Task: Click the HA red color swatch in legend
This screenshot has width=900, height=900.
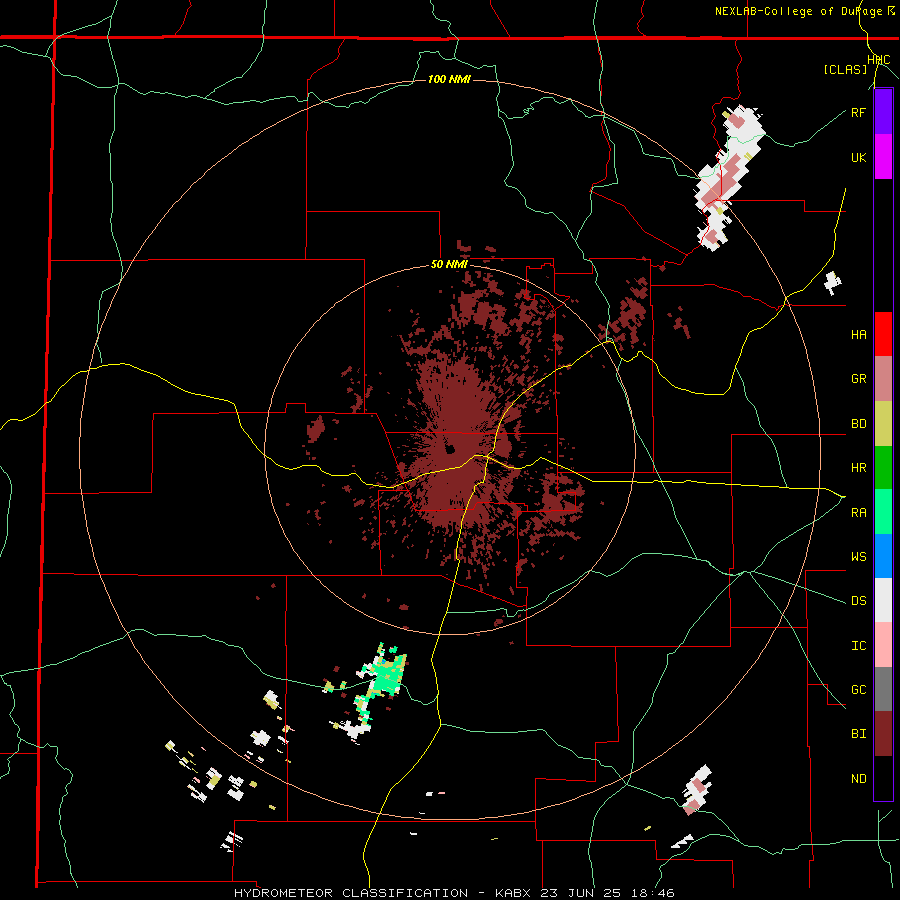Action: tap(883, 334)
